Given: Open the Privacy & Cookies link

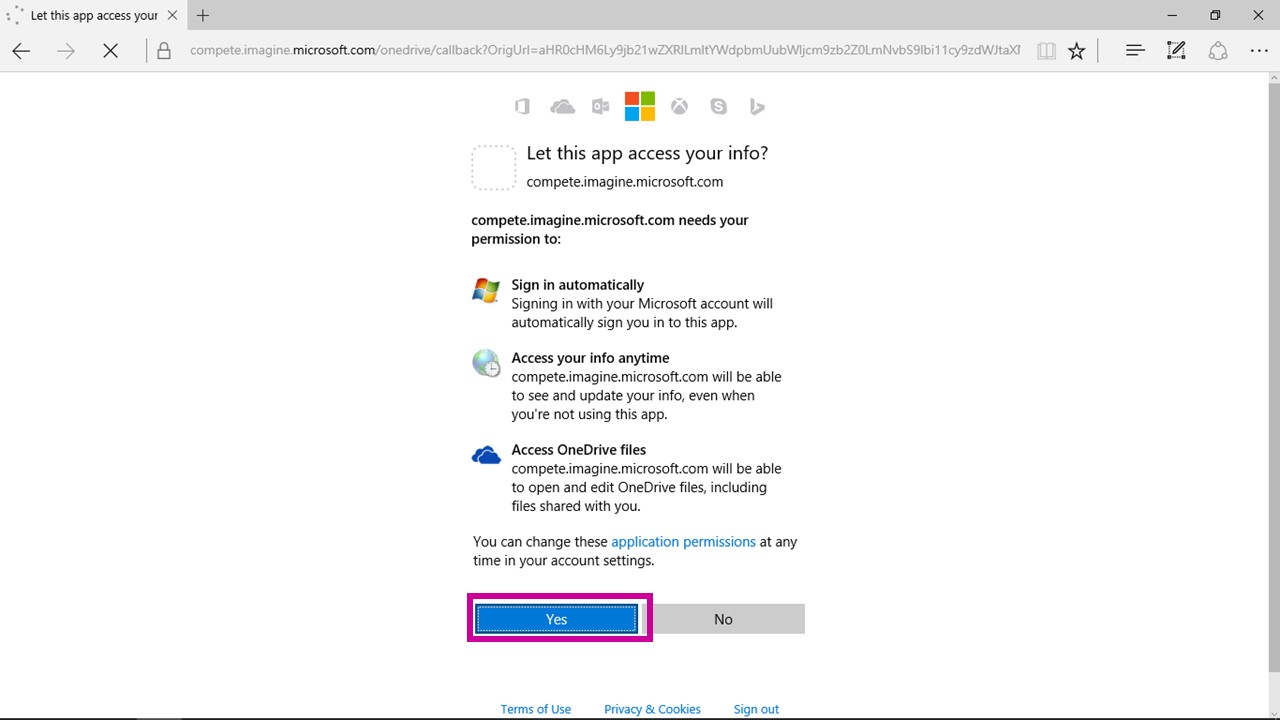Looking at the screenshot, I should coord(652,709).
